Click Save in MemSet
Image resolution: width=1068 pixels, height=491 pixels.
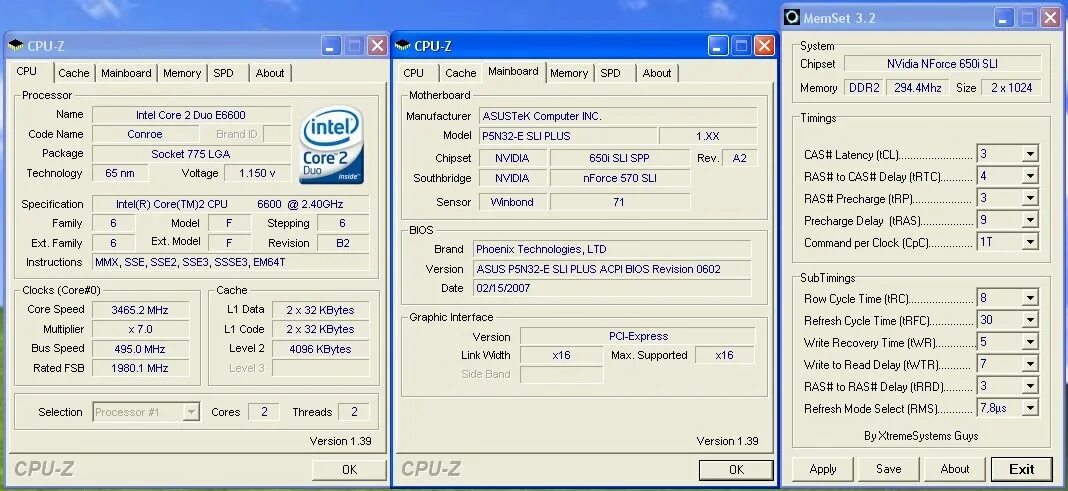pyautogui.click(x=888, y=469)
